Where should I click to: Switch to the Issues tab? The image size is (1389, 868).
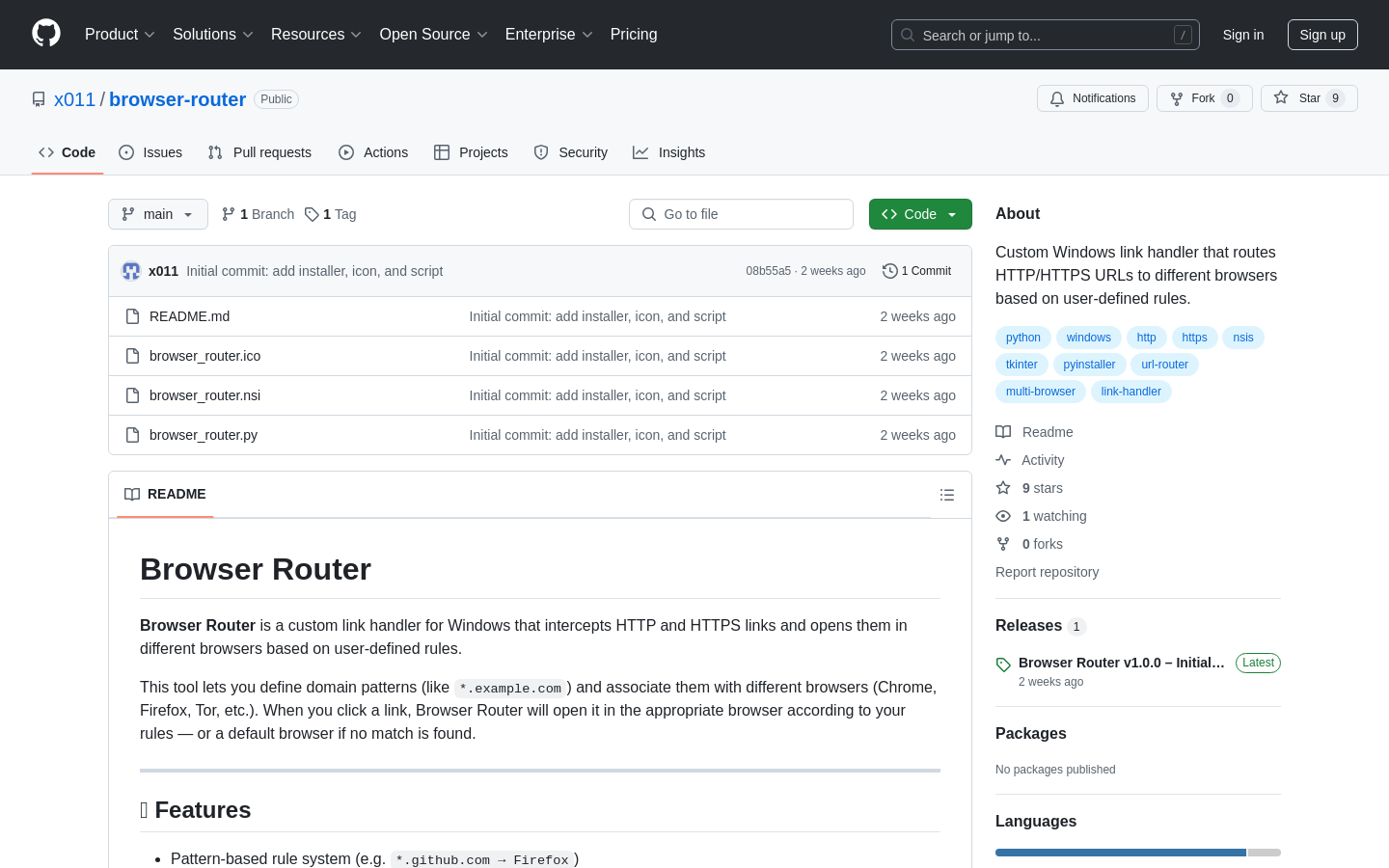150,152
